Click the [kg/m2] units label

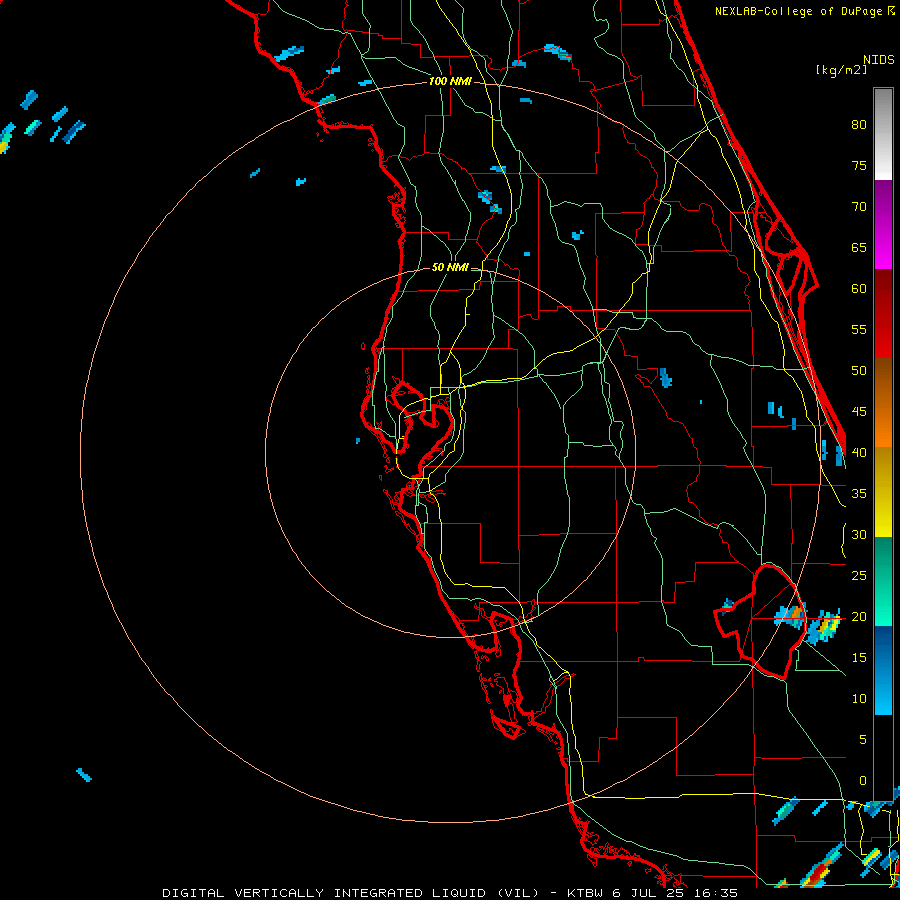pyautogui.click(x=841, y=70)
